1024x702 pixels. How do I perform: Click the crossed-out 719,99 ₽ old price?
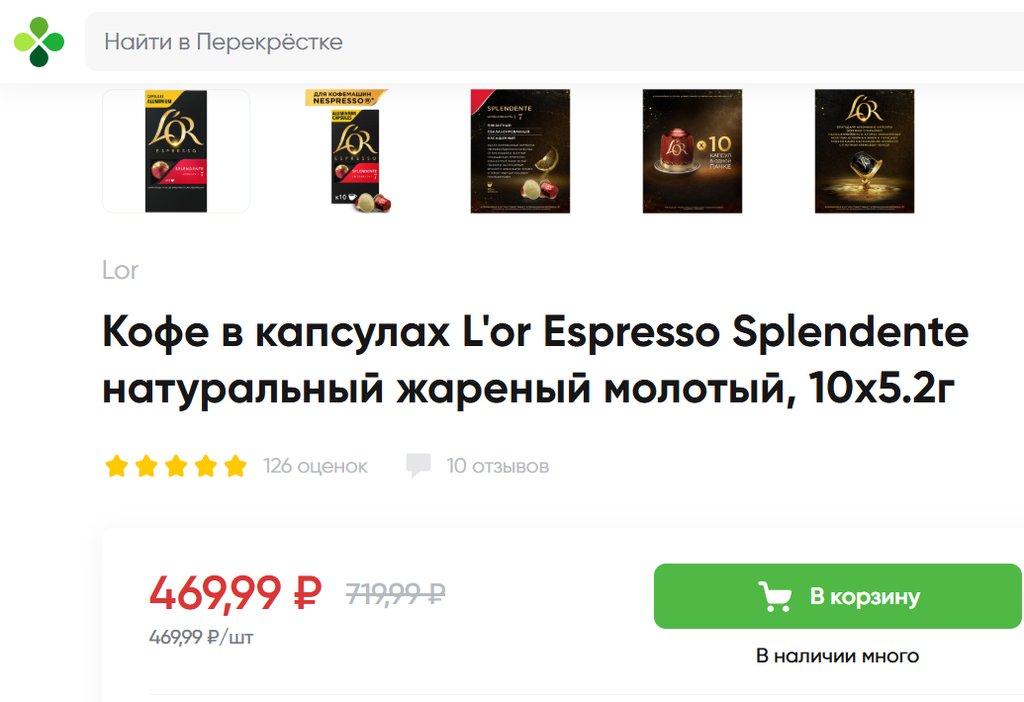click(396, 594)
